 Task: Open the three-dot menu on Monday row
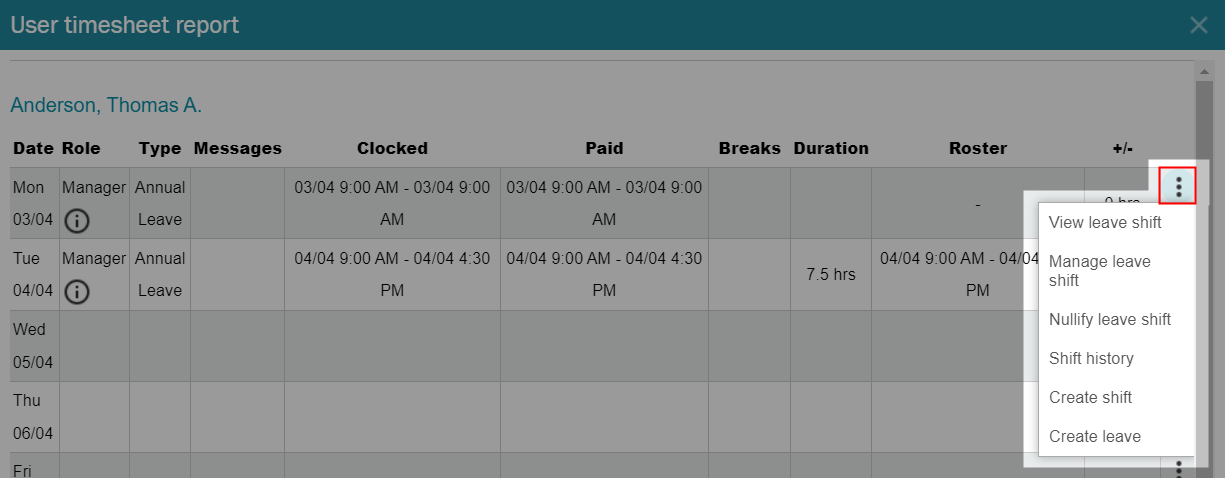coord(1178,187)
